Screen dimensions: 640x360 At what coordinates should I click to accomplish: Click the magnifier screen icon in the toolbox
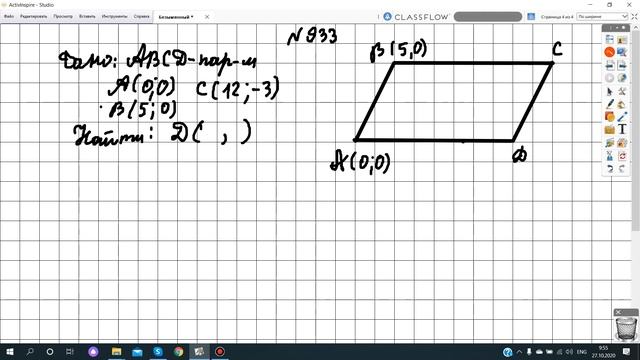pos(622,52)
